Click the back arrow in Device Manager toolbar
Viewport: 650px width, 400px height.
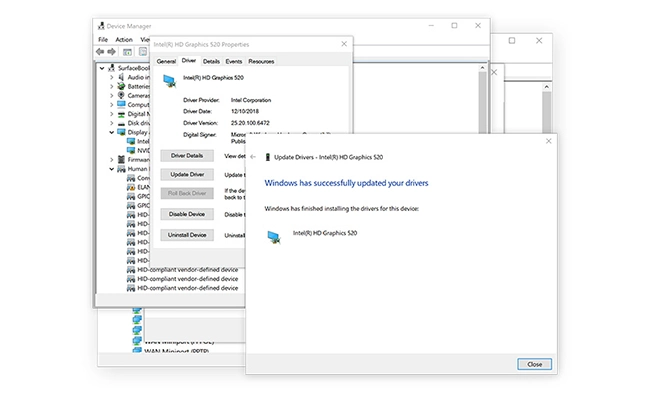coord(100,51)
